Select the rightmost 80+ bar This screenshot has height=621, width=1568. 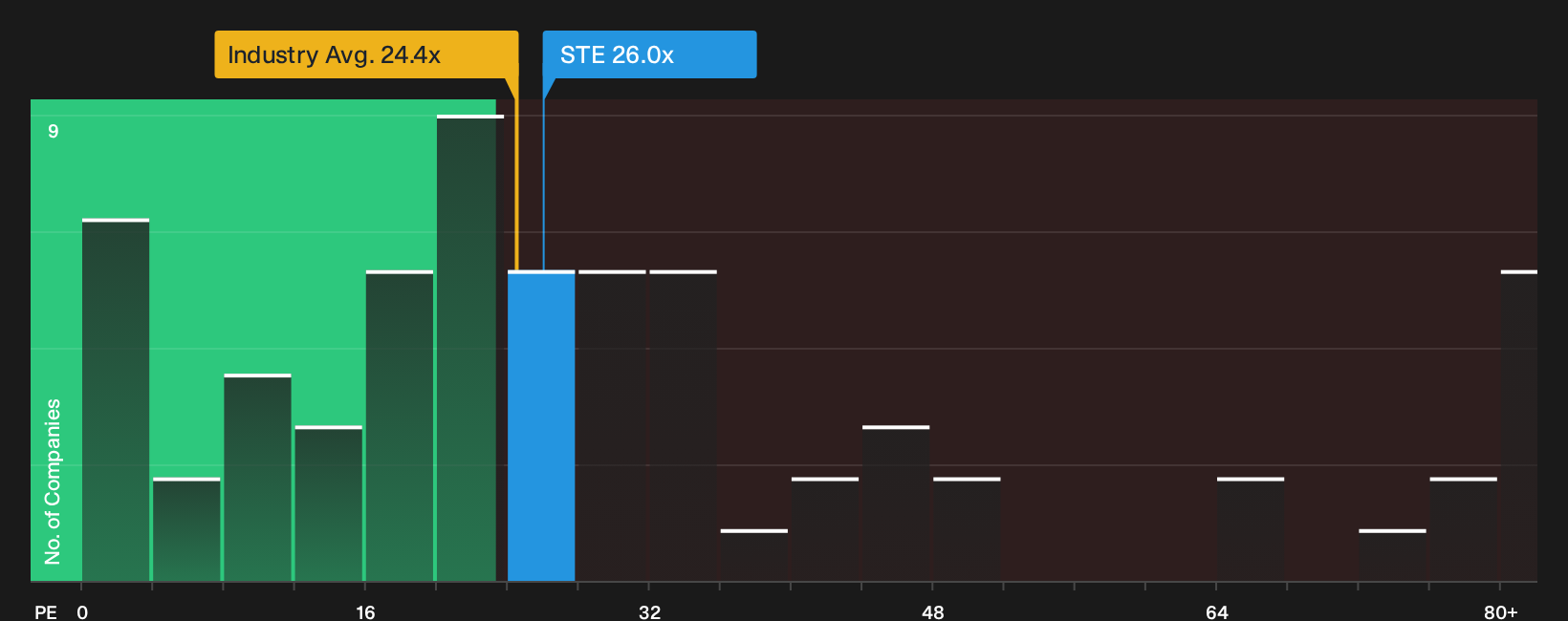tap(1518, 426)
